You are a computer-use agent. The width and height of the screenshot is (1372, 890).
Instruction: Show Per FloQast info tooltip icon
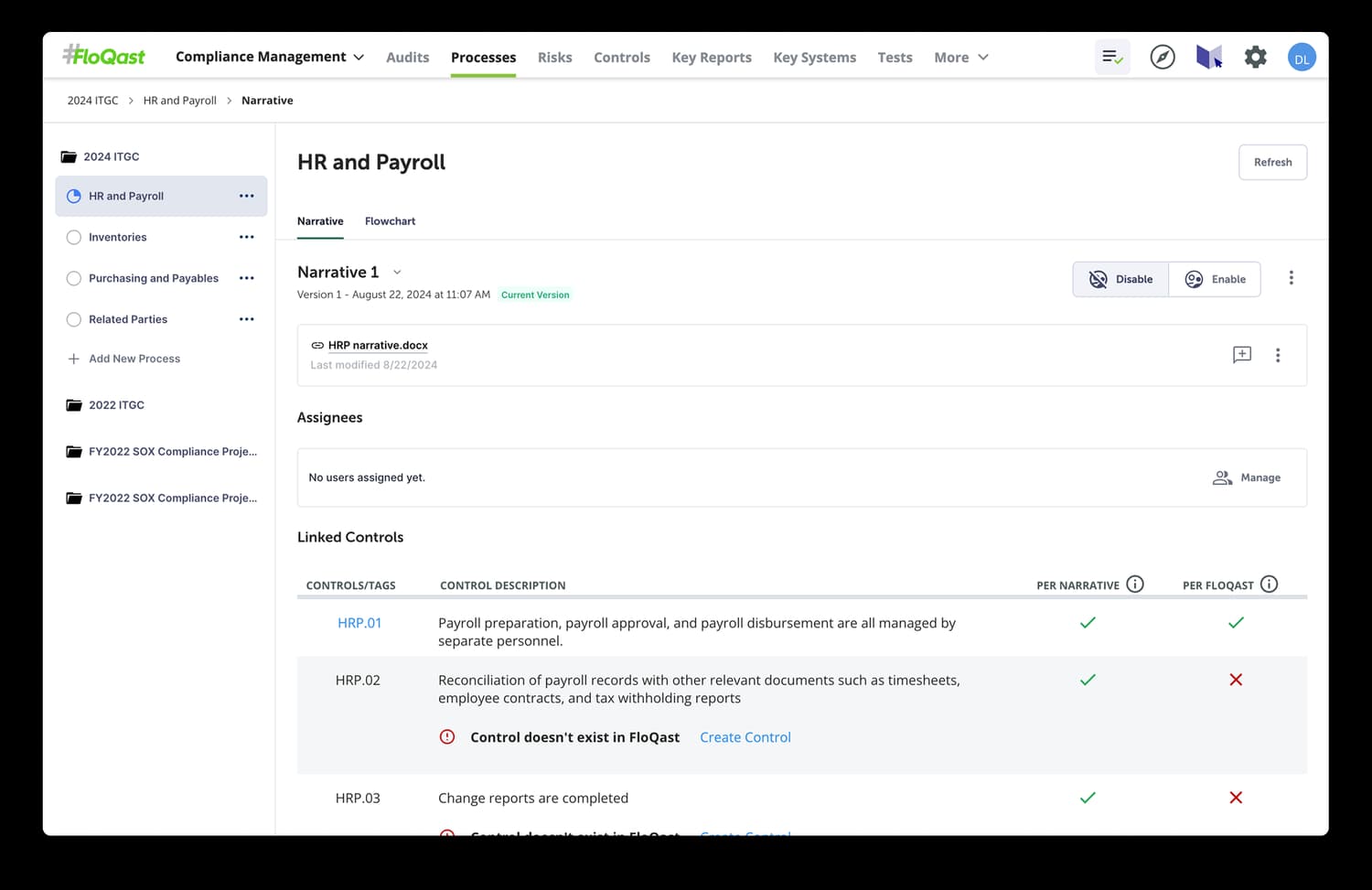click(x=1269, y=584)
